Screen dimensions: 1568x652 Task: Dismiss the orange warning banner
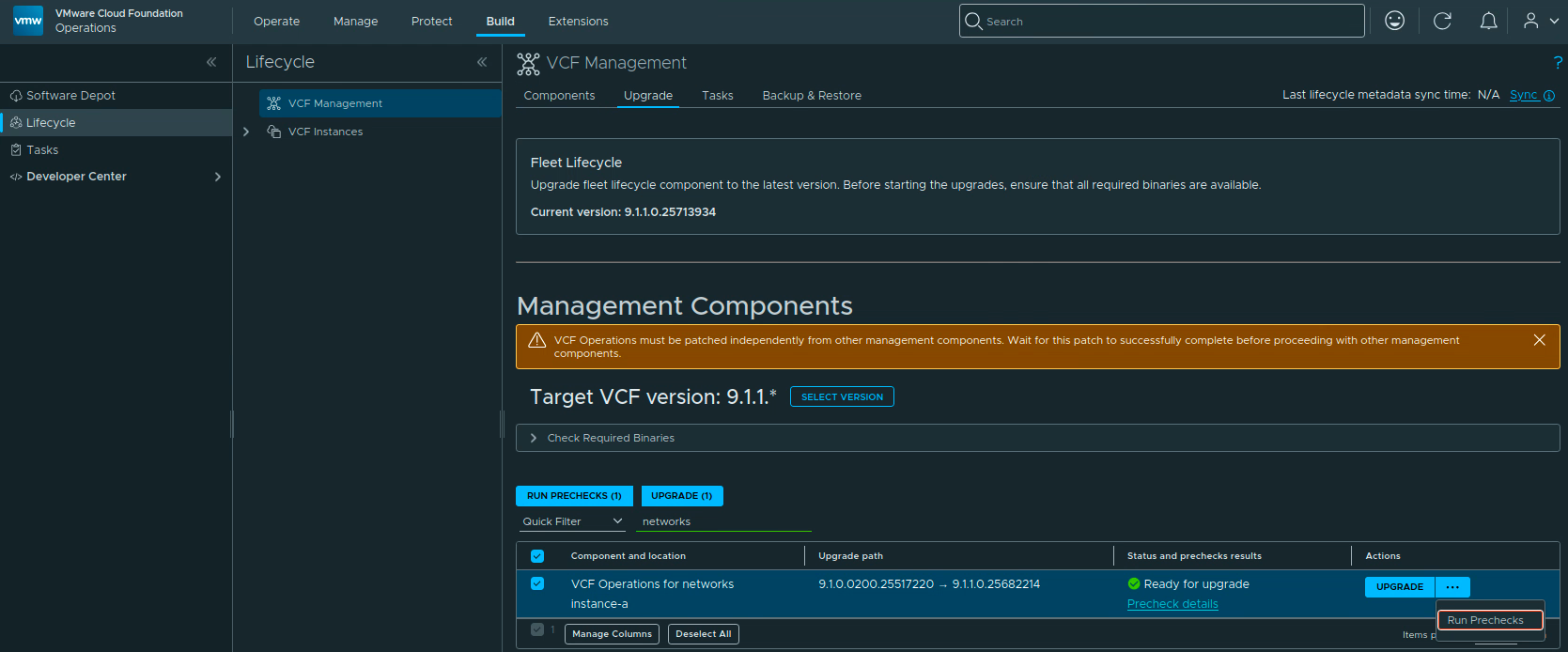tap(1539, 340)
